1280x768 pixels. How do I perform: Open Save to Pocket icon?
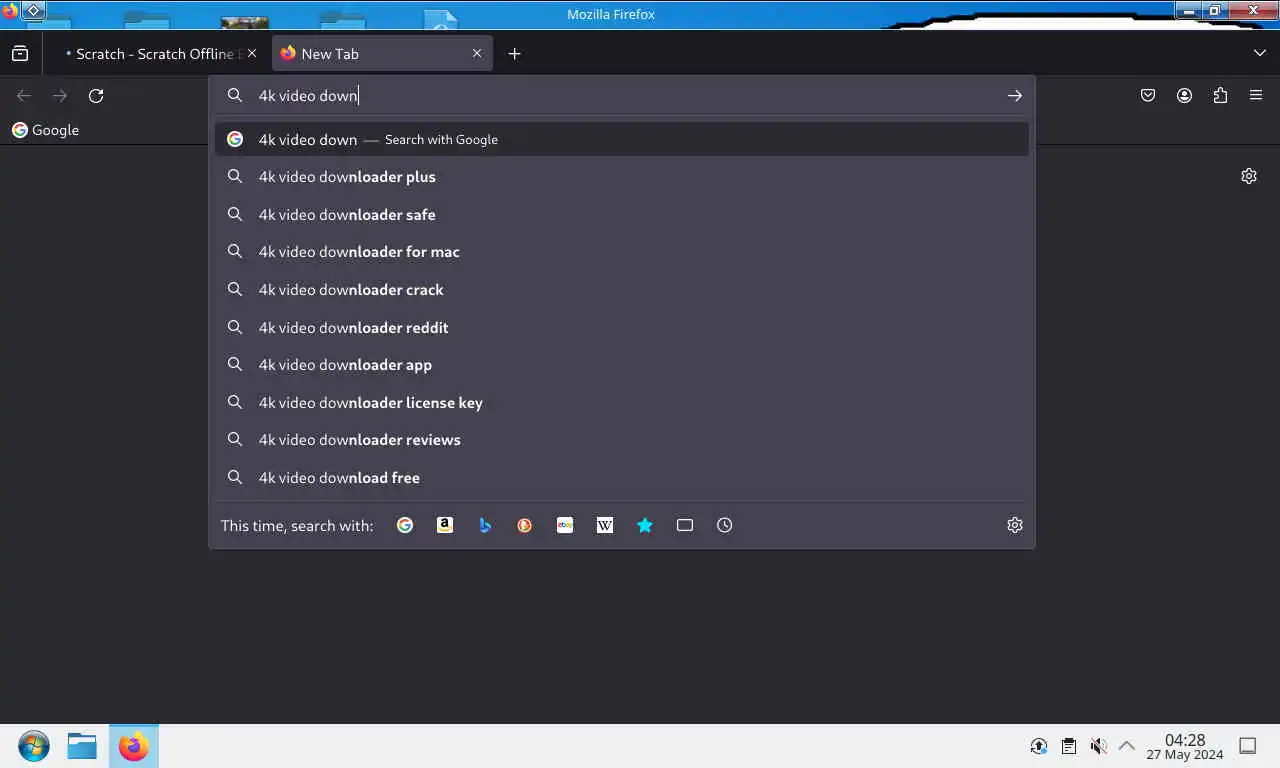[x=1148, y=96]
